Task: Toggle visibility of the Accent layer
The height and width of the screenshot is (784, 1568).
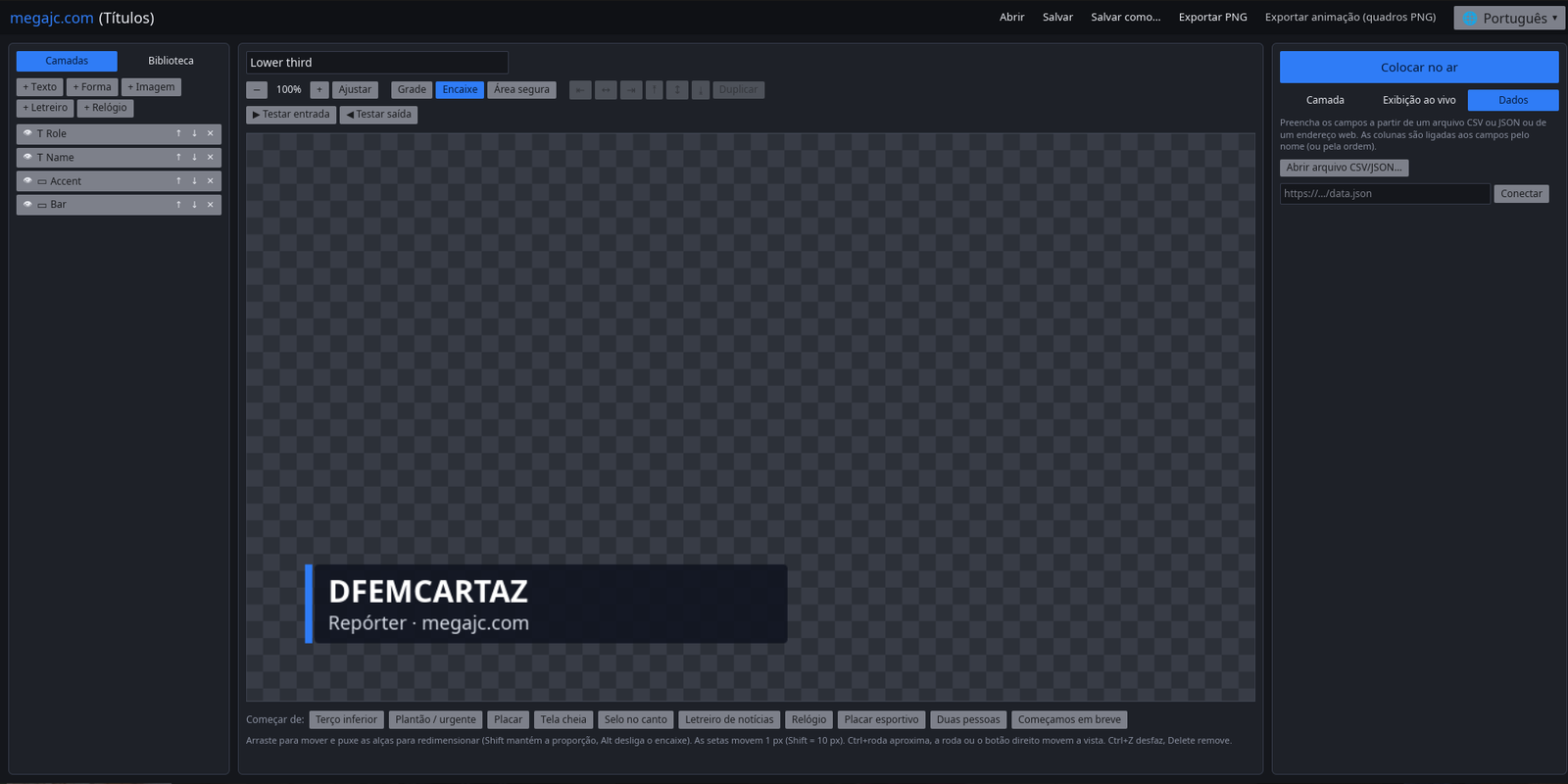Action: coord(27,181)
